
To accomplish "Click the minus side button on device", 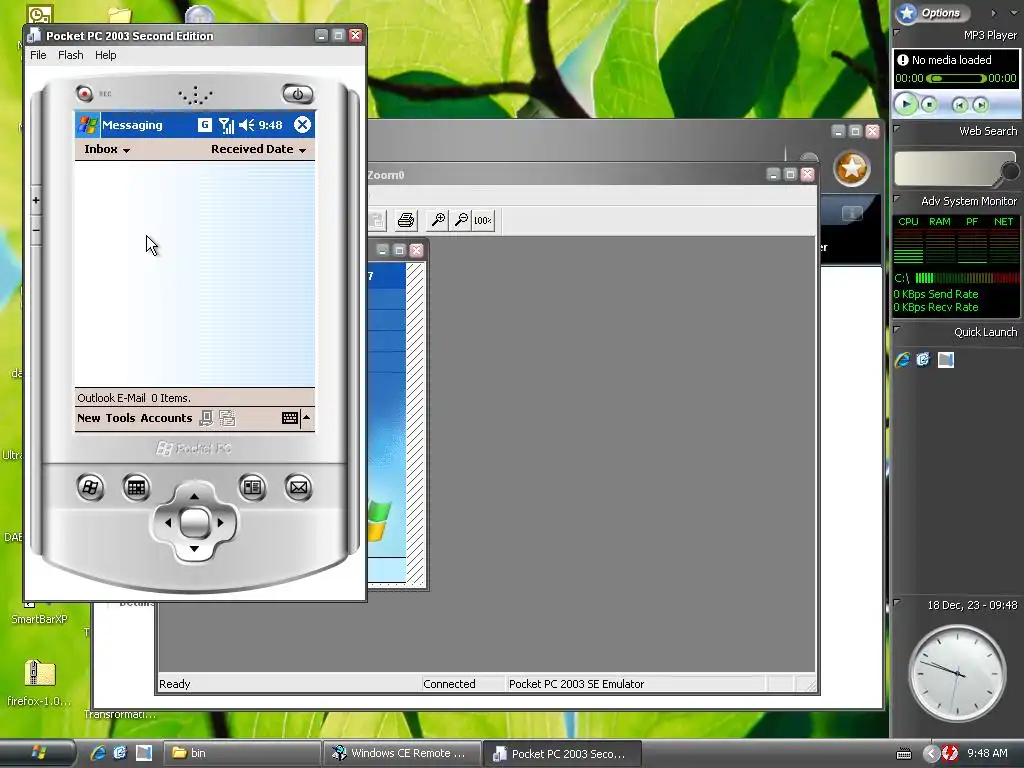I will coord(36,231).
